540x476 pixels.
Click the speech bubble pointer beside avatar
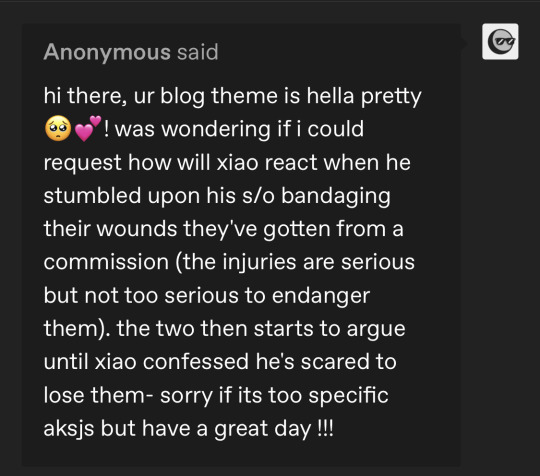(464, 43)
